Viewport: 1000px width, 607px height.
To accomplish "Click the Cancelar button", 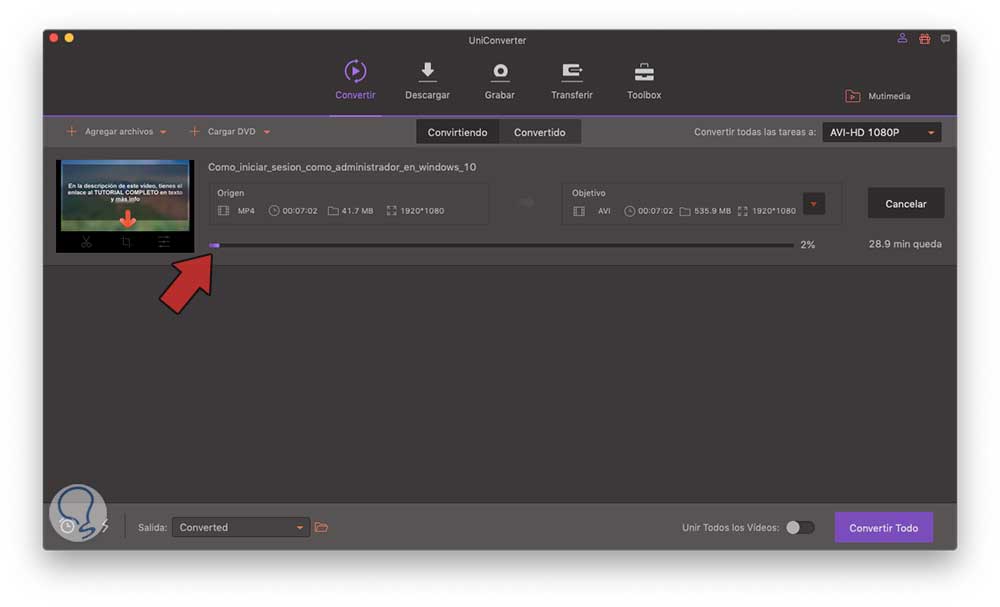I will (x=906, y=203).
